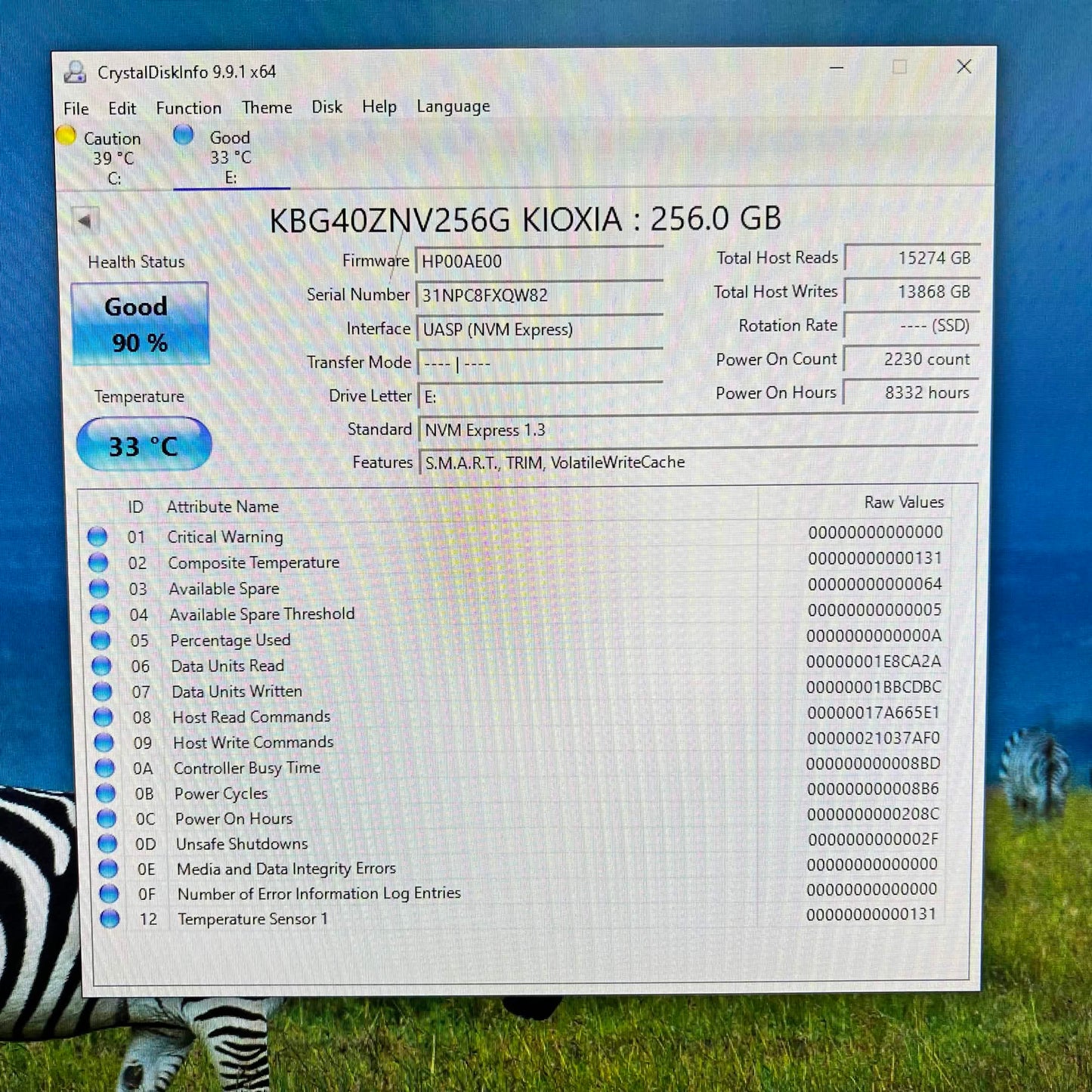The width and height of the screenshot is (1092, 1092).
Task: Click the Standard field NVM Express 1.3
Action: tap(698, 429)
